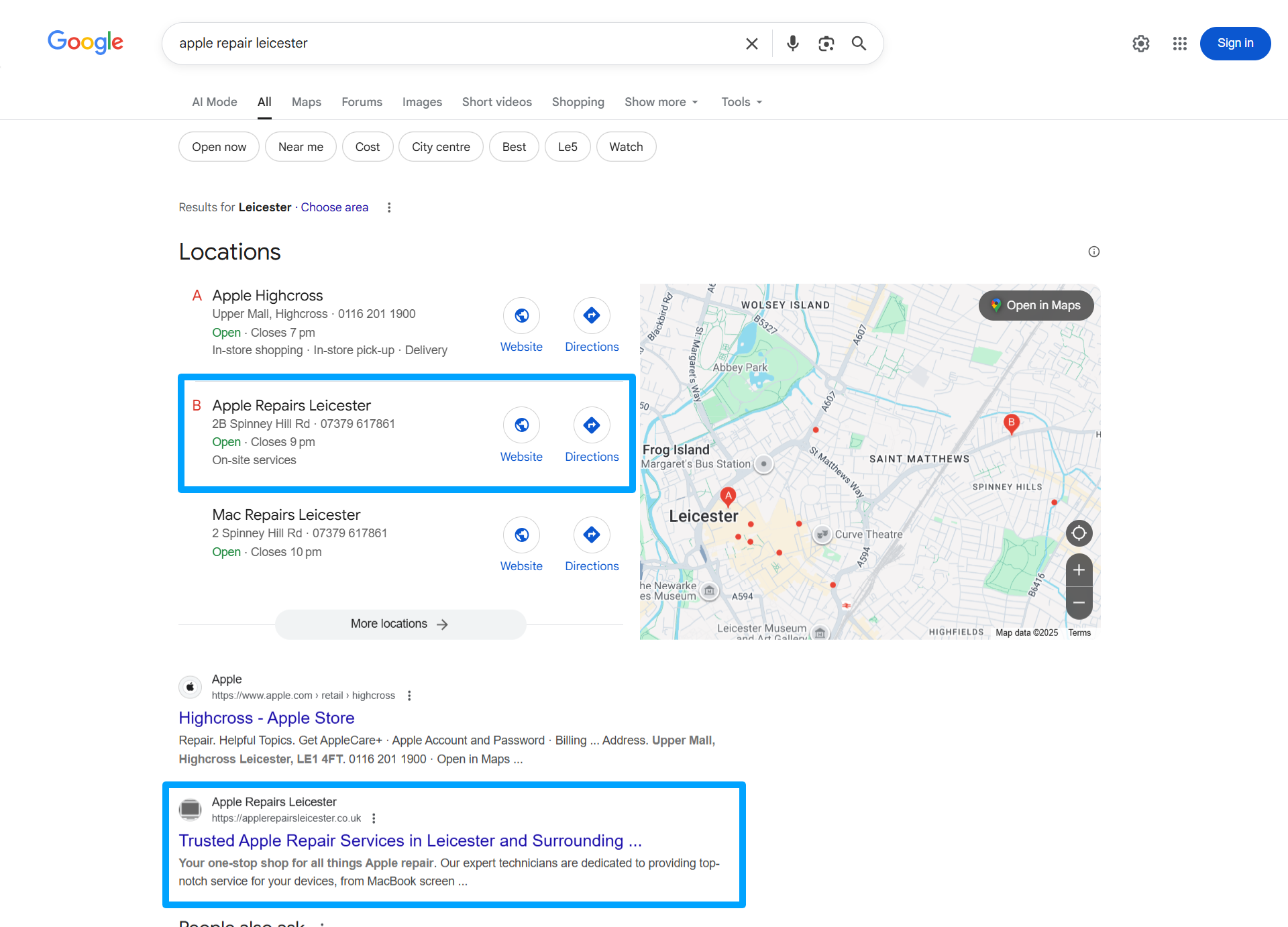Switch to the Maps tab
The width and height of the screenshot is (1288, 927).
[306, 102]
